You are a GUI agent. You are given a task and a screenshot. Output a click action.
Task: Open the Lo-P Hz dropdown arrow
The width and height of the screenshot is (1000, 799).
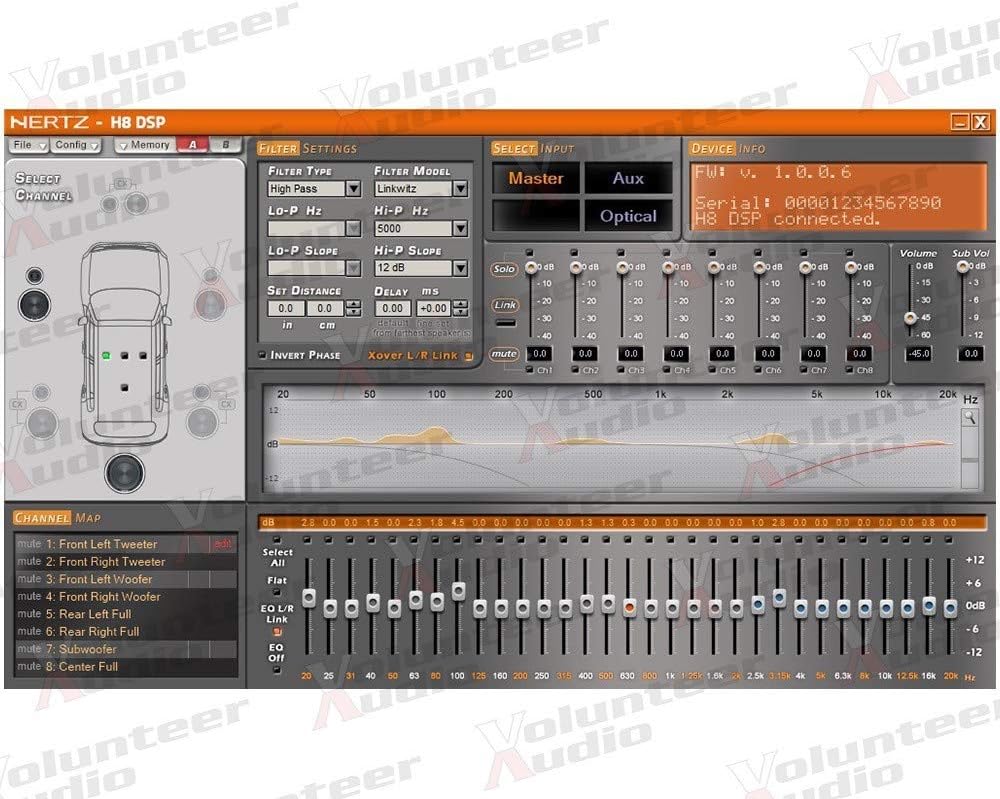353,228
